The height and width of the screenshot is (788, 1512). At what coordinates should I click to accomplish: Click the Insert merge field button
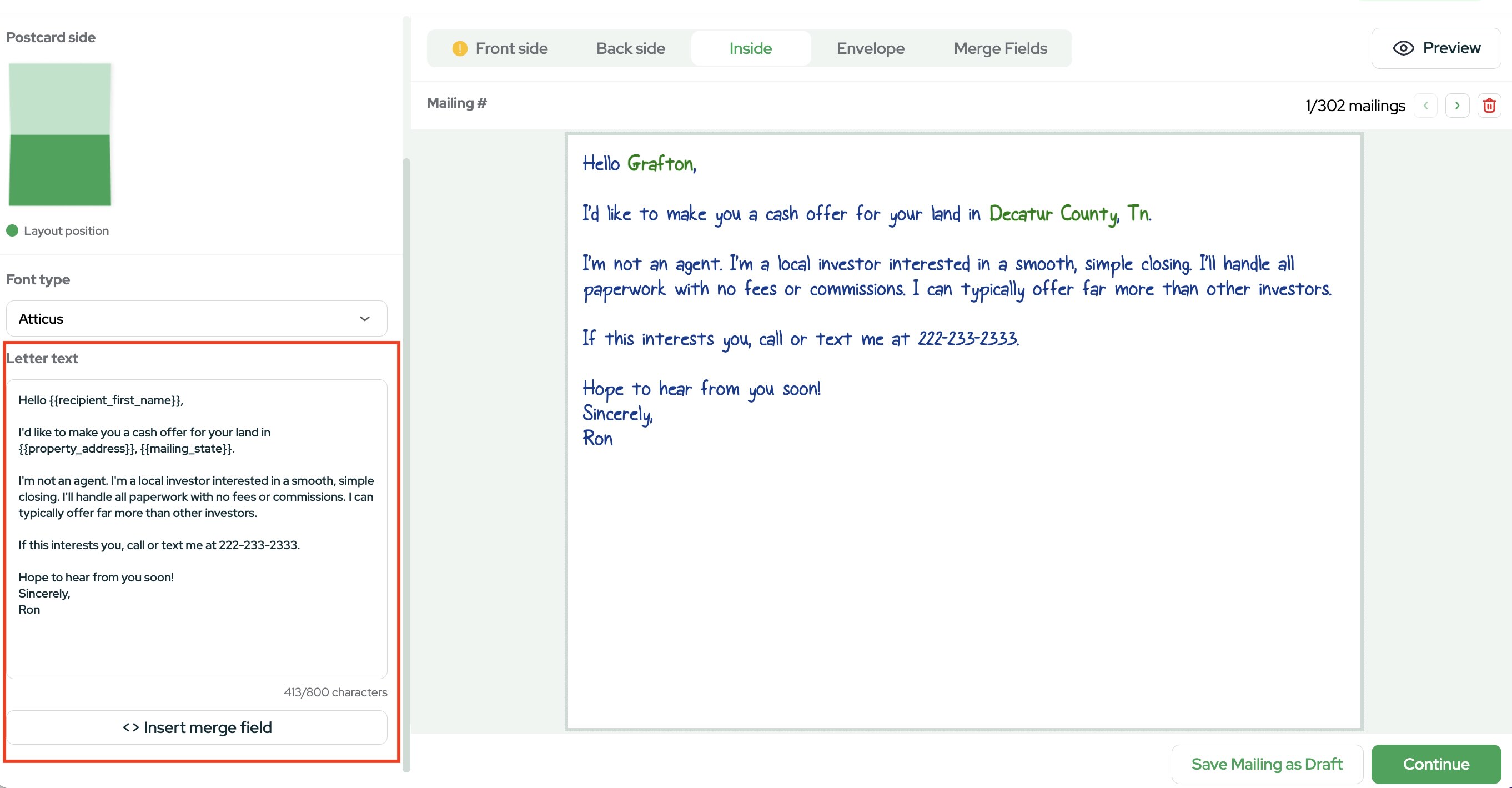coord(196,727)
